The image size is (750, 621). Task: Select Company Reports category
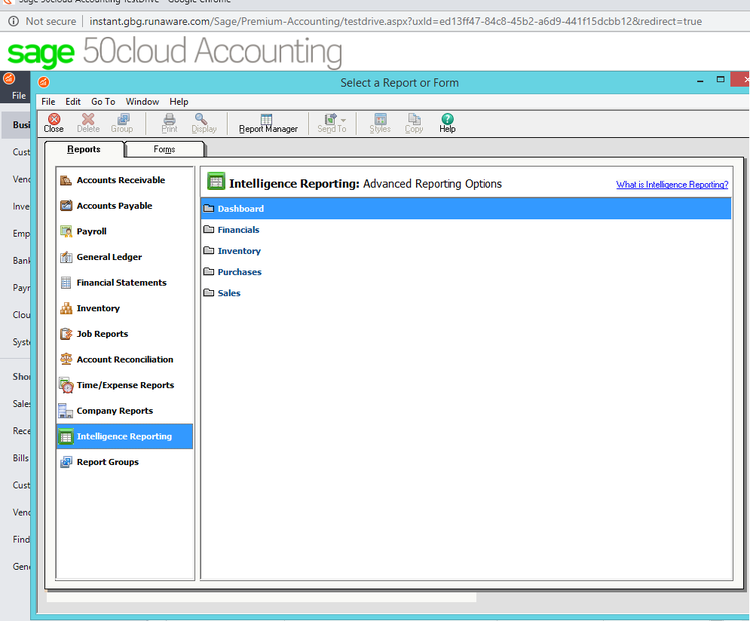click(125, 411)
